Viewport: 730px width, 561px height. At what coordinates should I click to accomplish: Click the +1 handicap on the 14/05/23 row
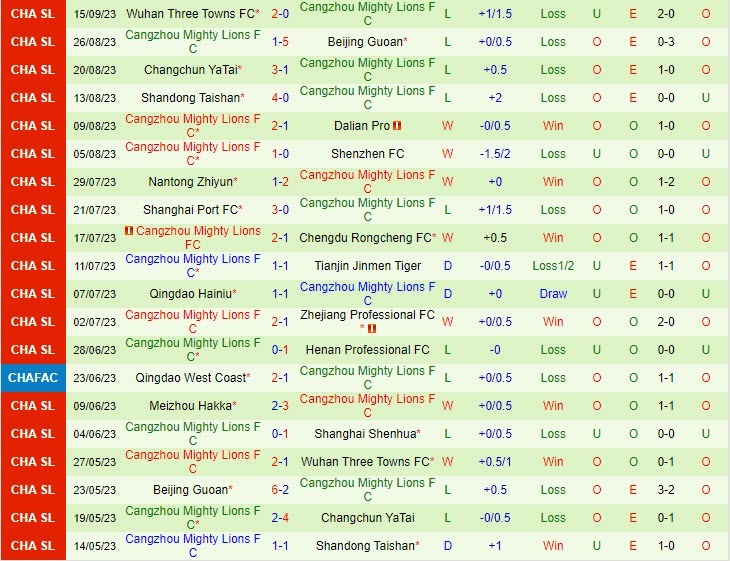(495, 546)
